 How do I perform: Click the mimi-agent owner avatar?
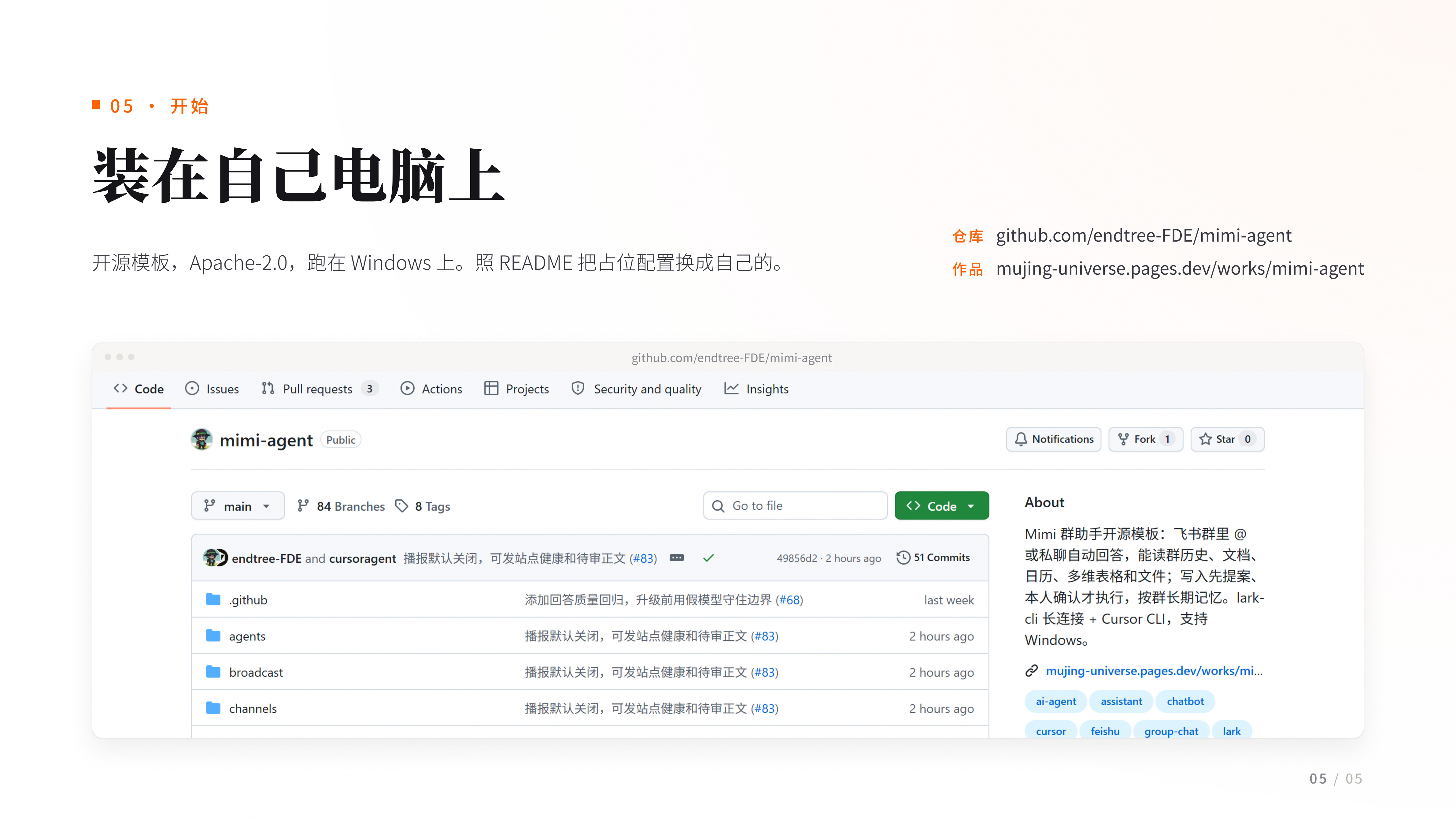coord(202,439)
